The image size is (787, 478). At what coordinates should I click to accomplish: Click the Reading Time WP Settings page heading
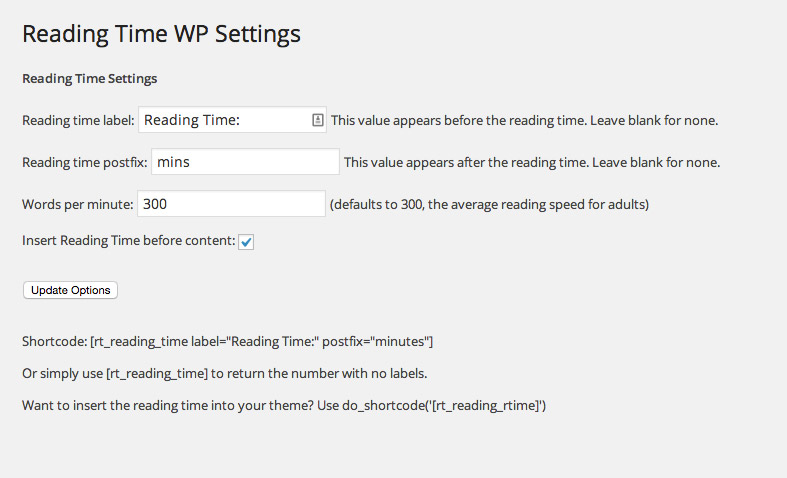point(161,34)
